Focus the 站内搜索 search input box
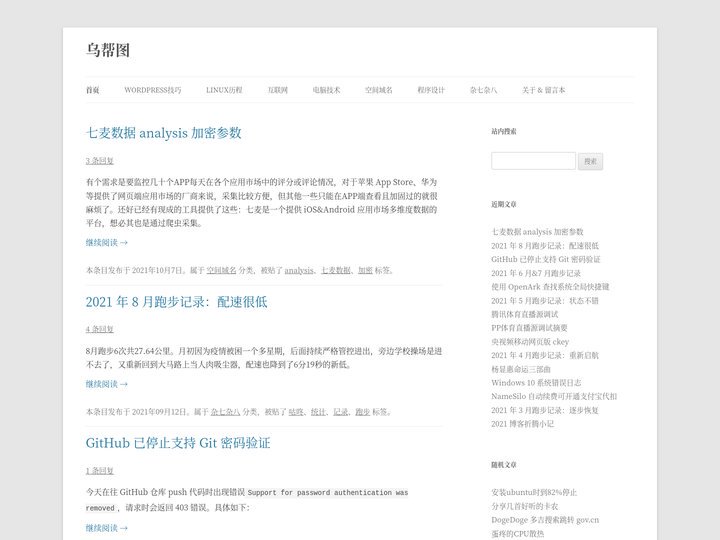 click(533, 161)
